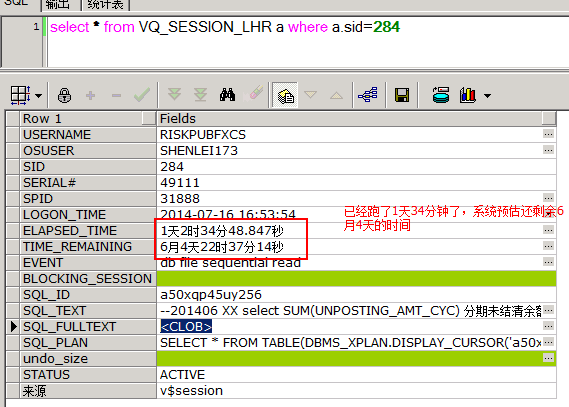Open ellipsis button on USERNAME row
569x407 pixels.
(548, 134)
